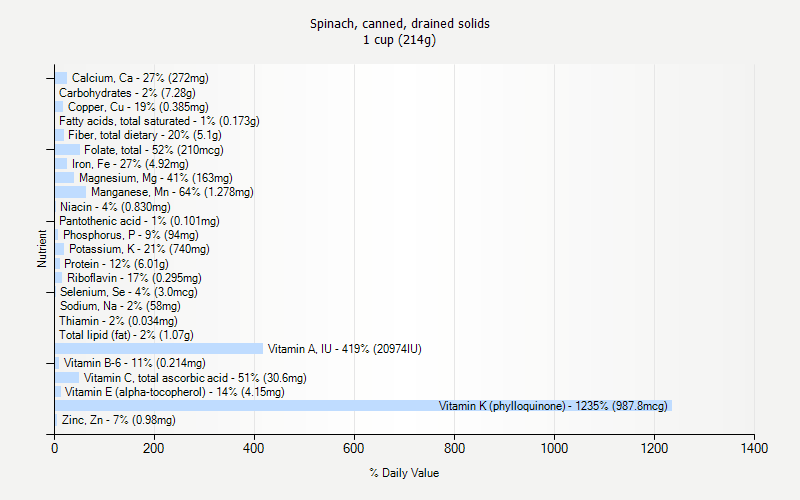The height and width of the screenshot is (500, 800).
Task: Click the % Daily Value axis title
Action: pyautogui.click(x=404, y=473)
